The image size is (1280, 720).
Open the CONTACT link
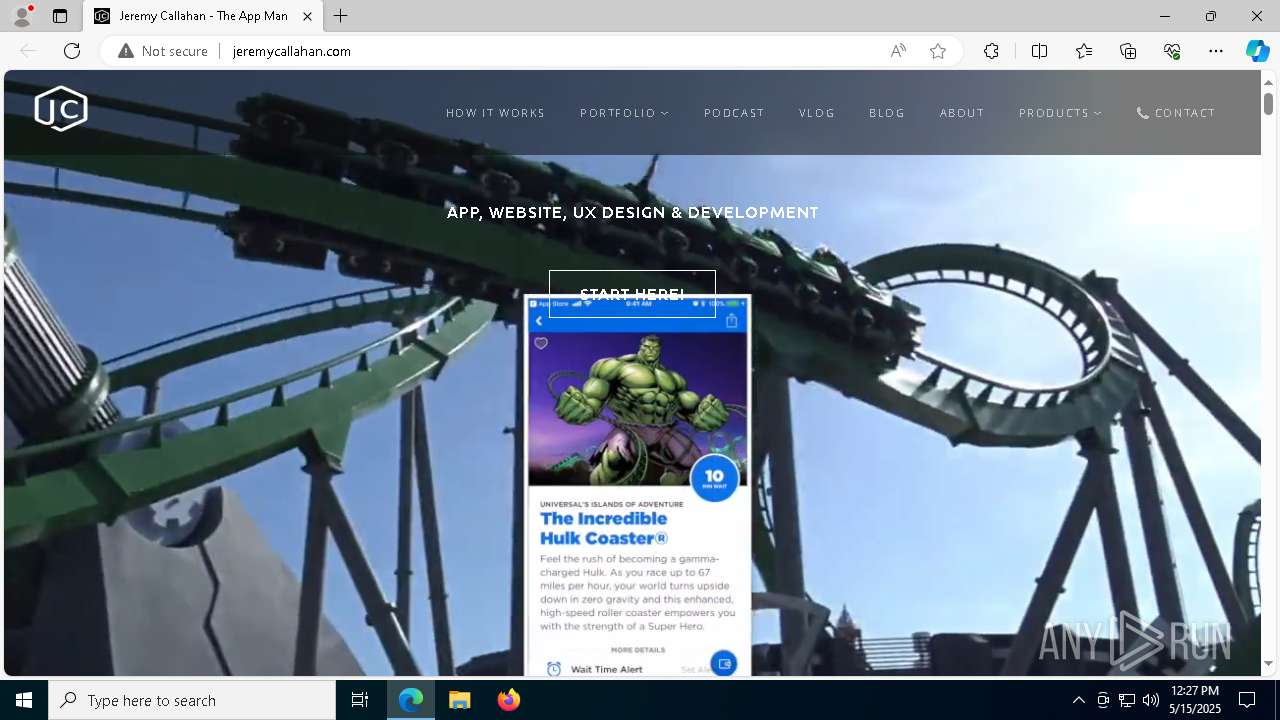1176,113
